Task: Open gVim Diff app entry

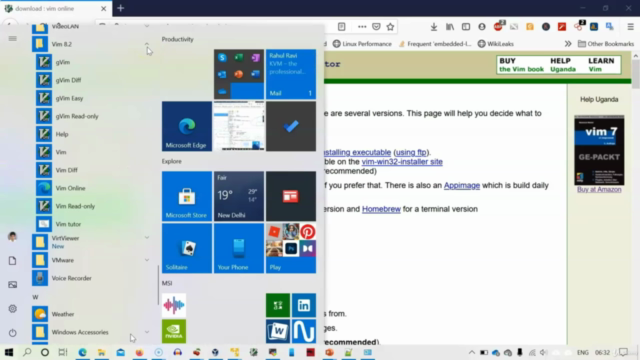Action: click(68, 80)
